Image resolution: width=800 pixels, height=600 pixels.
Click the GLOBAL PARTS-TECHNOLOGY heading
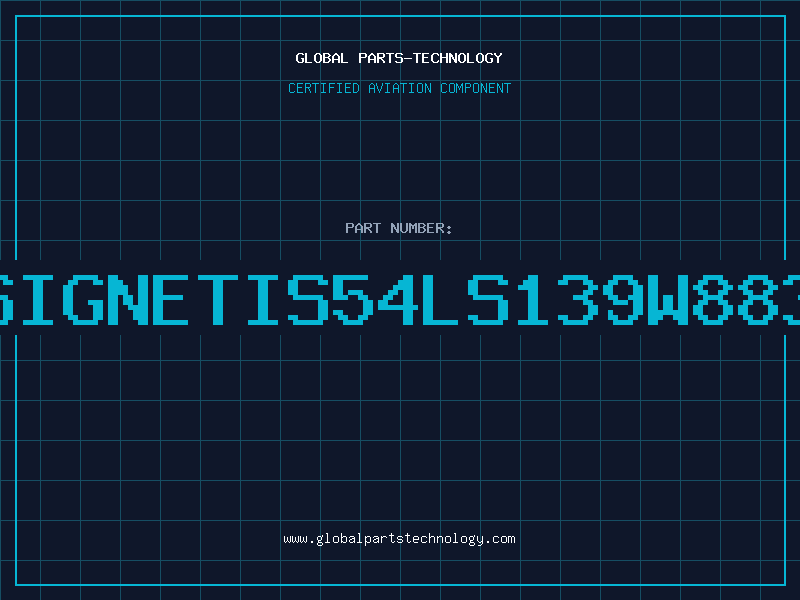399,58
